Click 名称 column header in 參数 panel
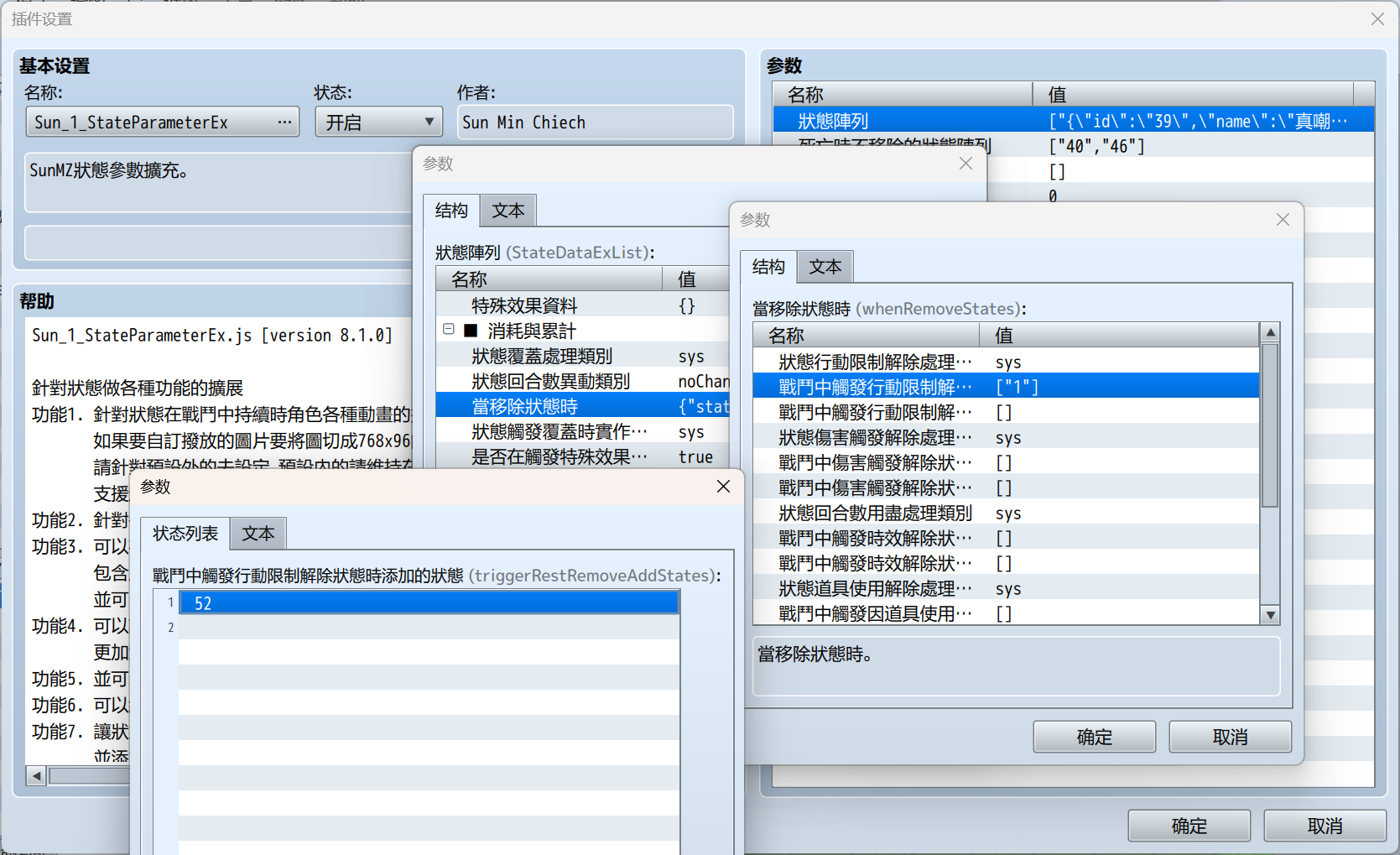Viewport: 1400px width, 855px height. tap(903, 94)
